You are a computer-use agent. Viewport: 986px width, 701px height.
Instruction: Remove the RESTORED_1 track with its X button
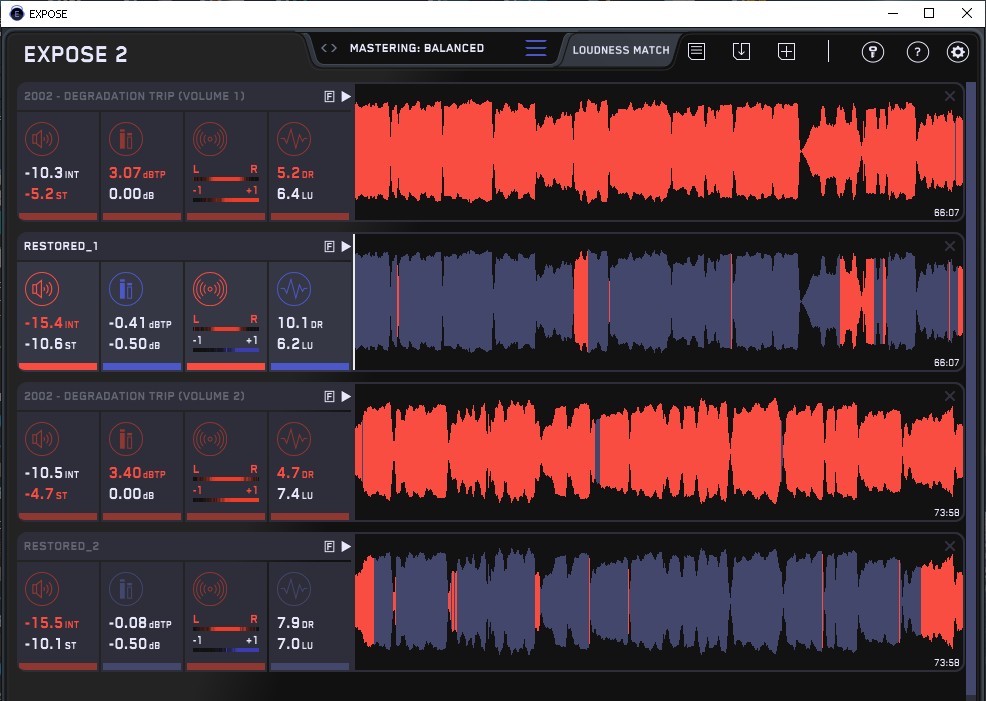tap(950, 246)
